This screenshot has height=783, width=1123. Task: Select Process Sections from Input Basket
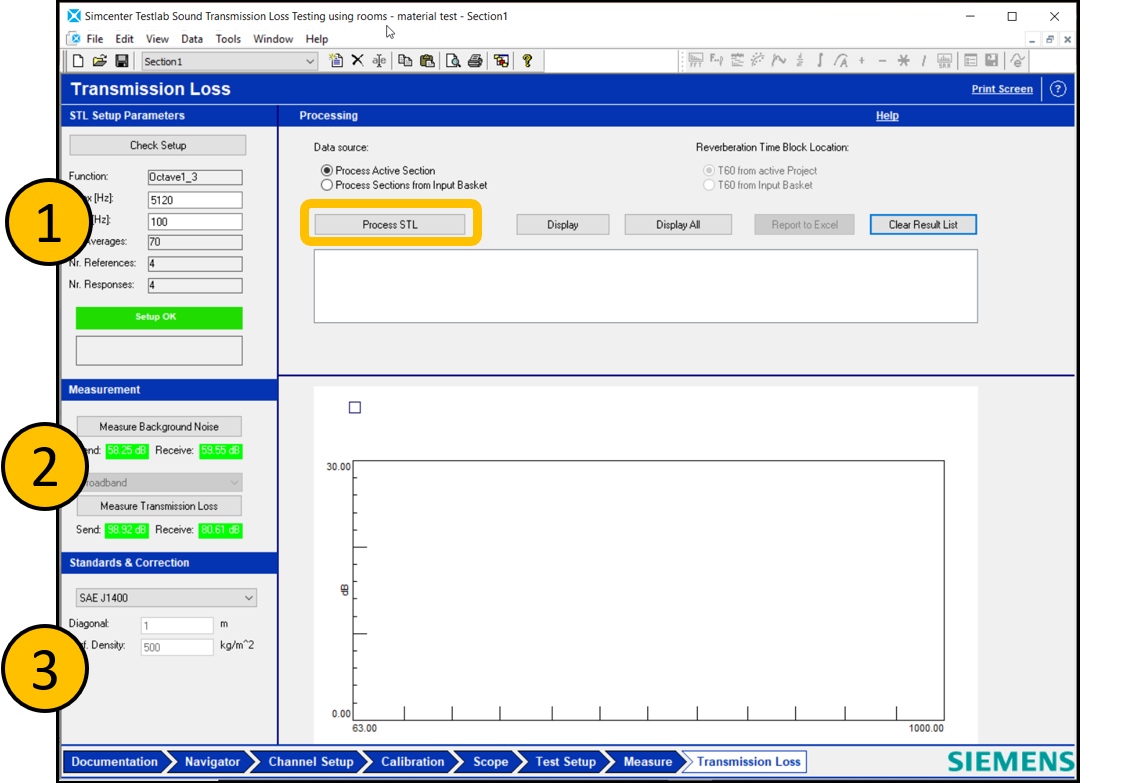point(327,185)
